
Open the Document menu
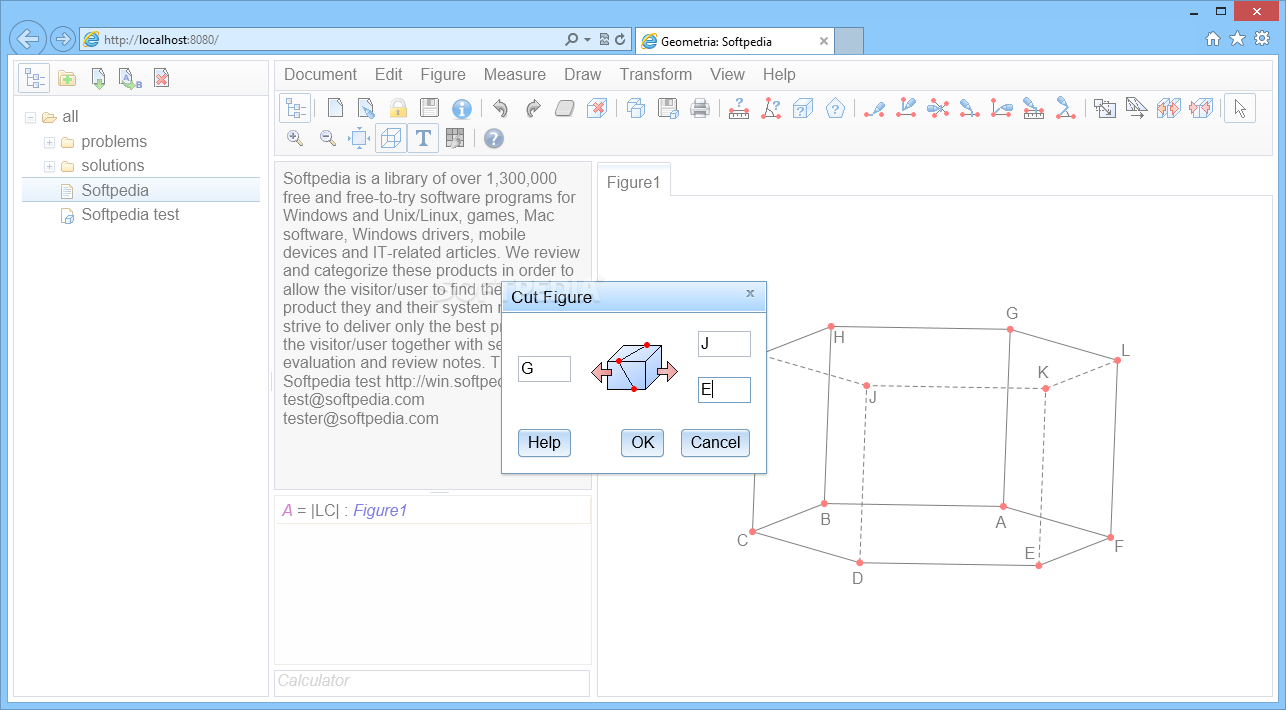[320, 74]
